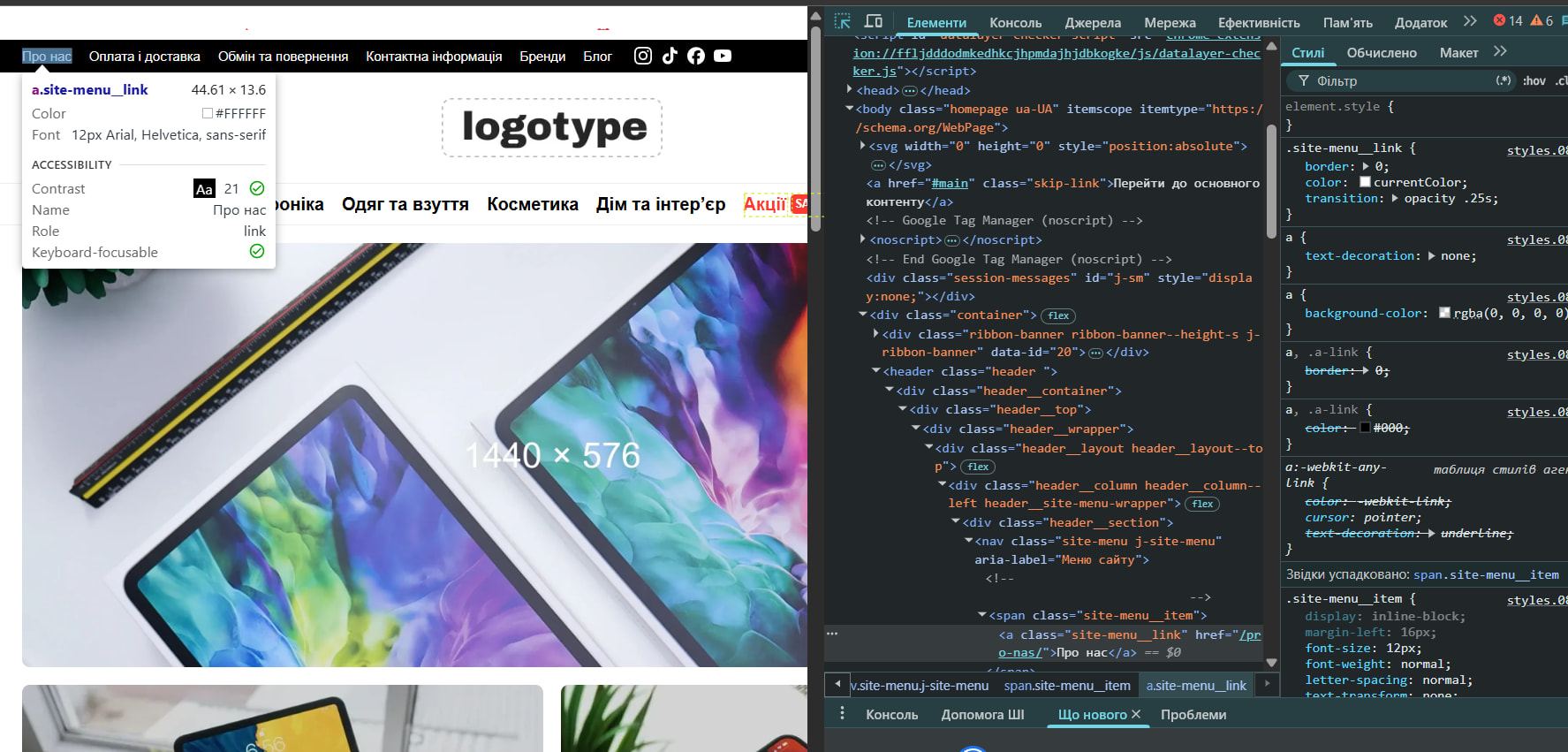Open the "Контактна інформація" link
Viewport: 1568px width, 752px height.
434,57
